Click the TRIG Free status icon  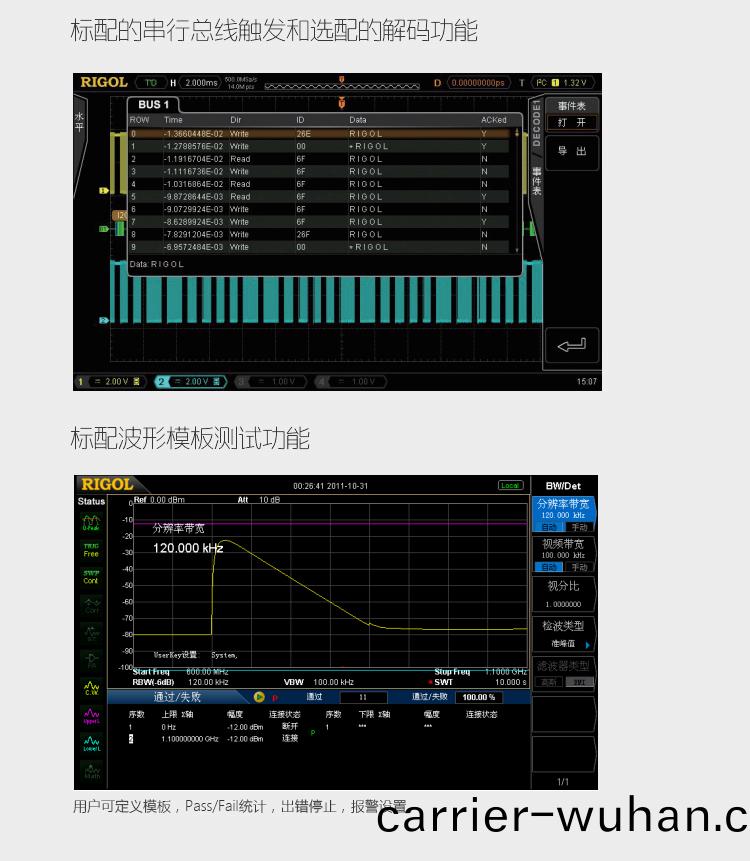click(91, 550)
